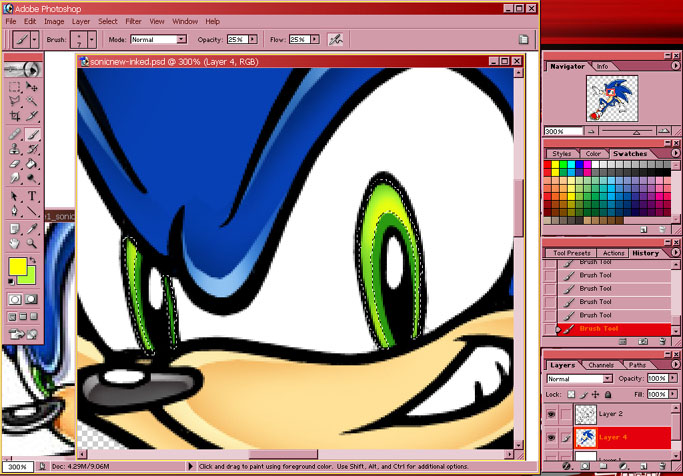Open the tool preset picker arrow

coord(34,40)
